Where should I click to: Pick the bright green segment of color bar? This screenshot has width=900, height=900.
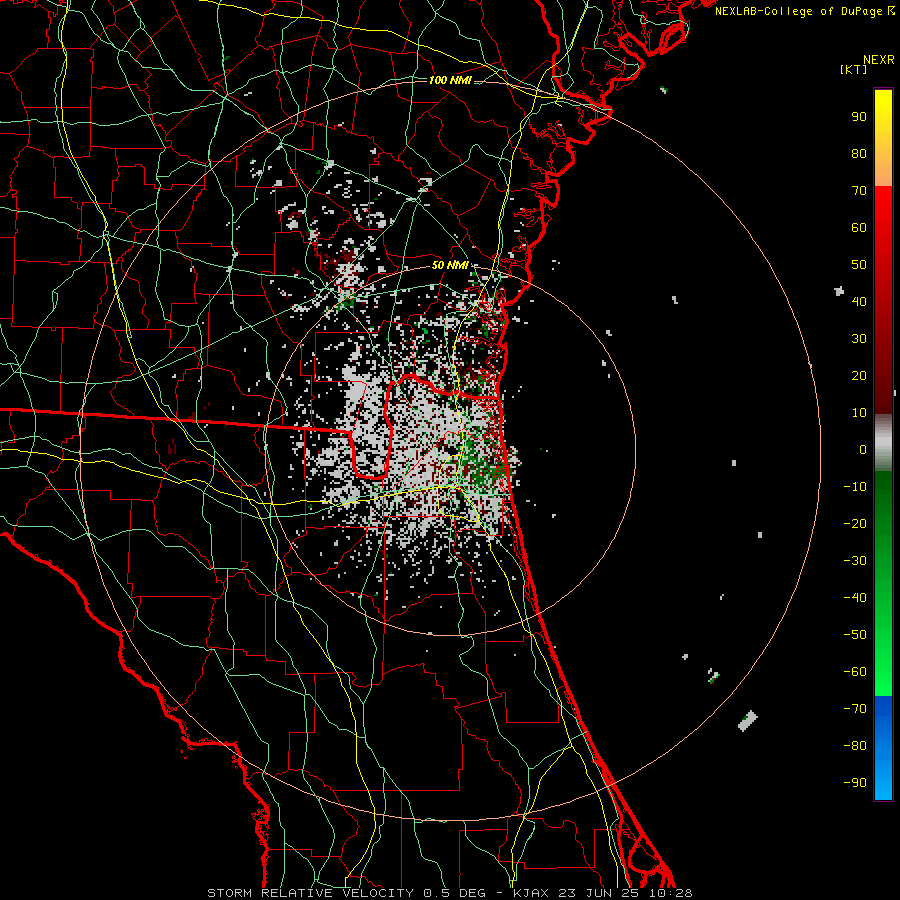click(x=883, y=649)
